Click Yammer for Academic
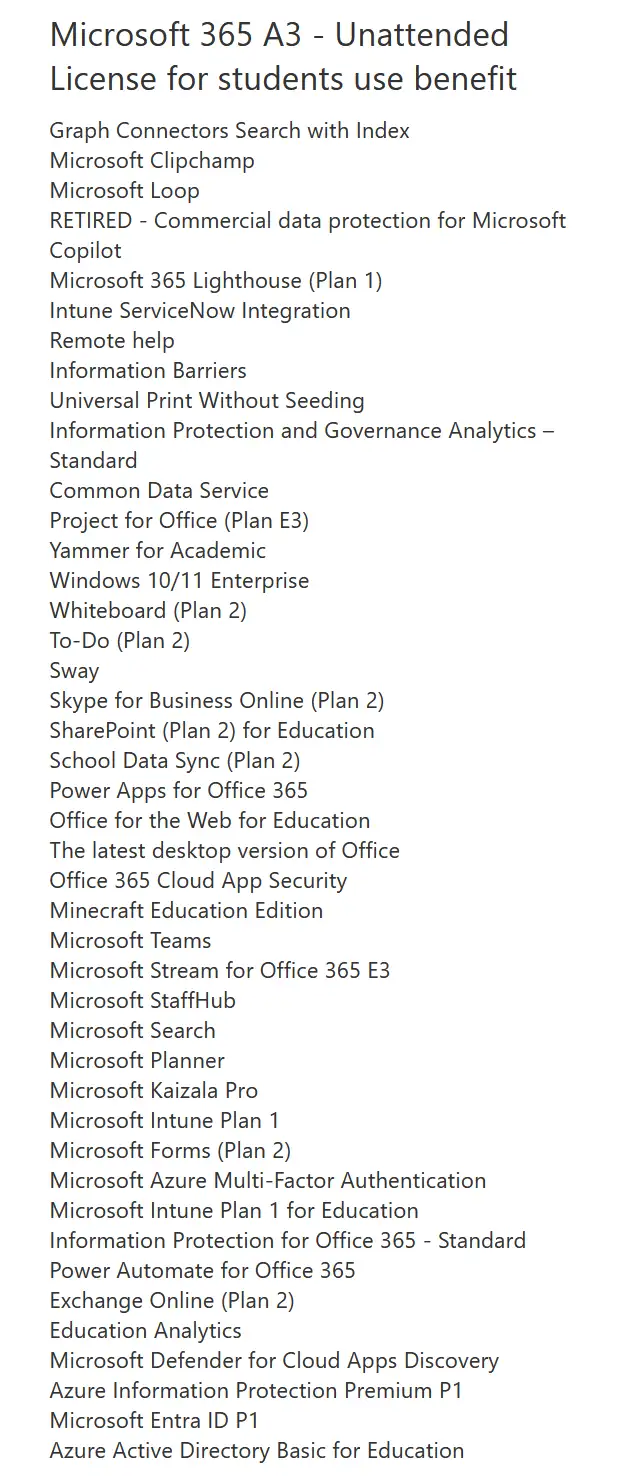This screenshot has width=637, height=1482. pos(158,551)
